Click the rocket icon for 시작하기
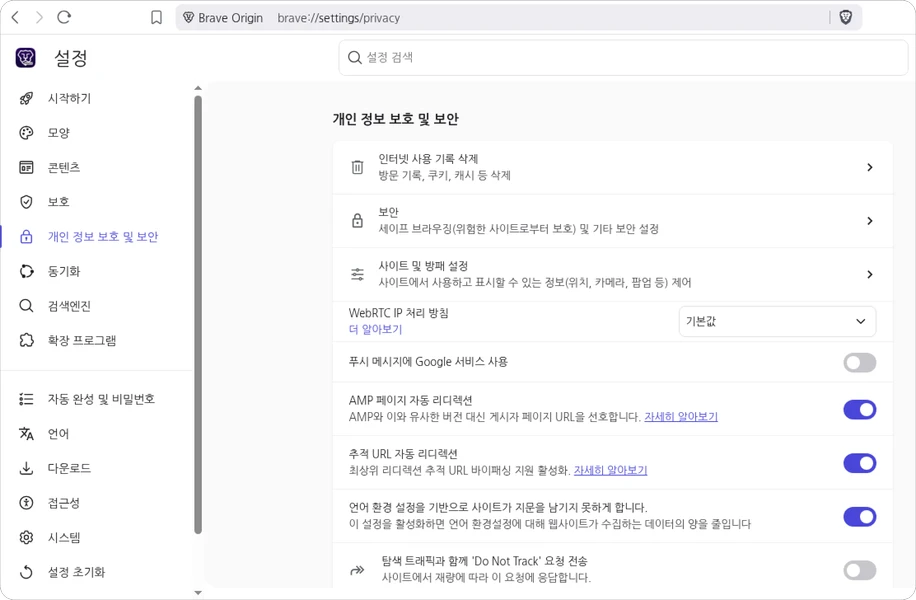916x600 pixels. pyautogui.click(x=27, y=98)
